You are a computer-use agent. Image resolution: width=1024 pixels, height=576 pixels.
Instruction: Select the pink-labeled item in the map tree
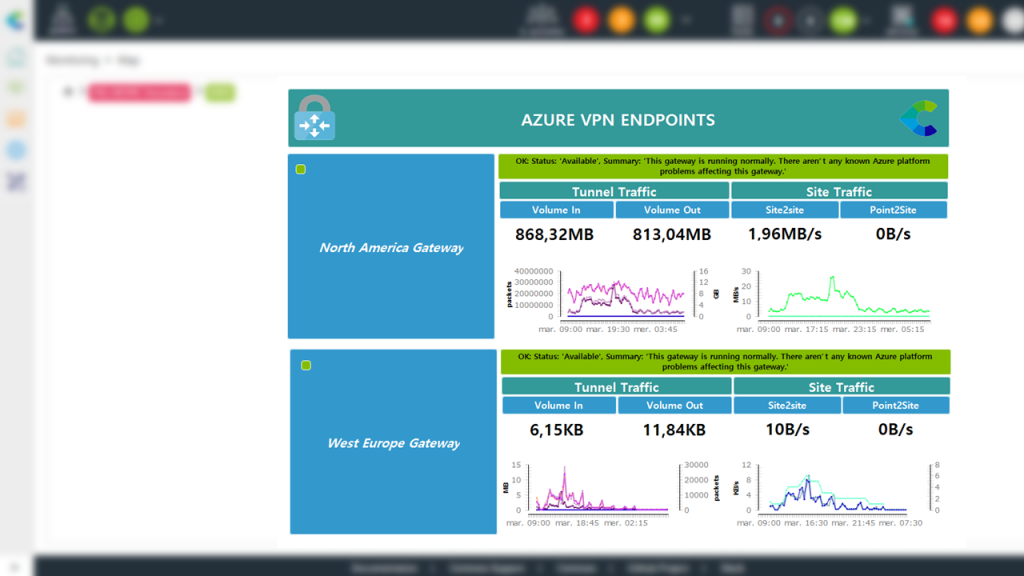coord(139,93)
